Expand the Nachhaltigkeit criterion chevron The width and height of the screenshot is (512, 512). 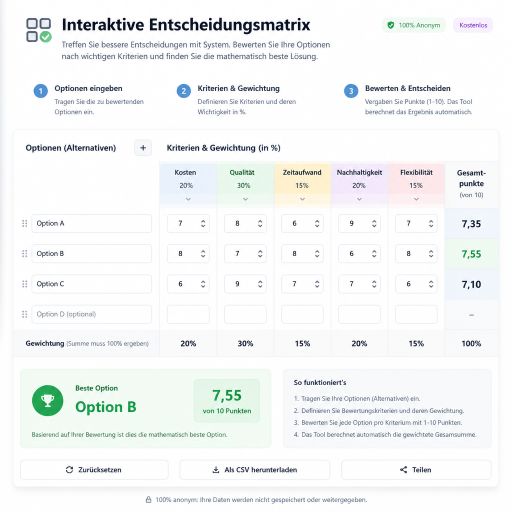click(359, 199)
